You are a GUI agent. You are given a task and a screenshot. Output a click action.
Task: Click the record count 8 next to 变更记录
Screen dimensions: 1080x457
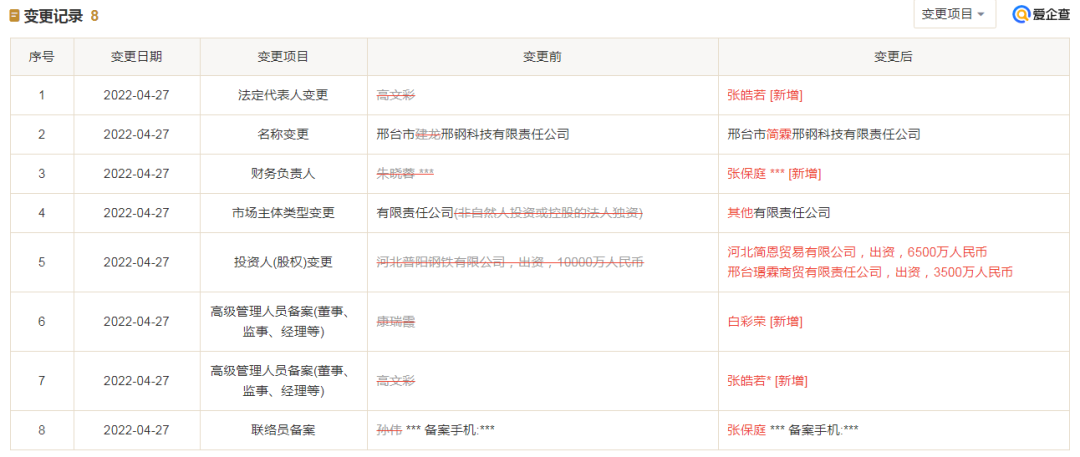(x=94, y=16)
